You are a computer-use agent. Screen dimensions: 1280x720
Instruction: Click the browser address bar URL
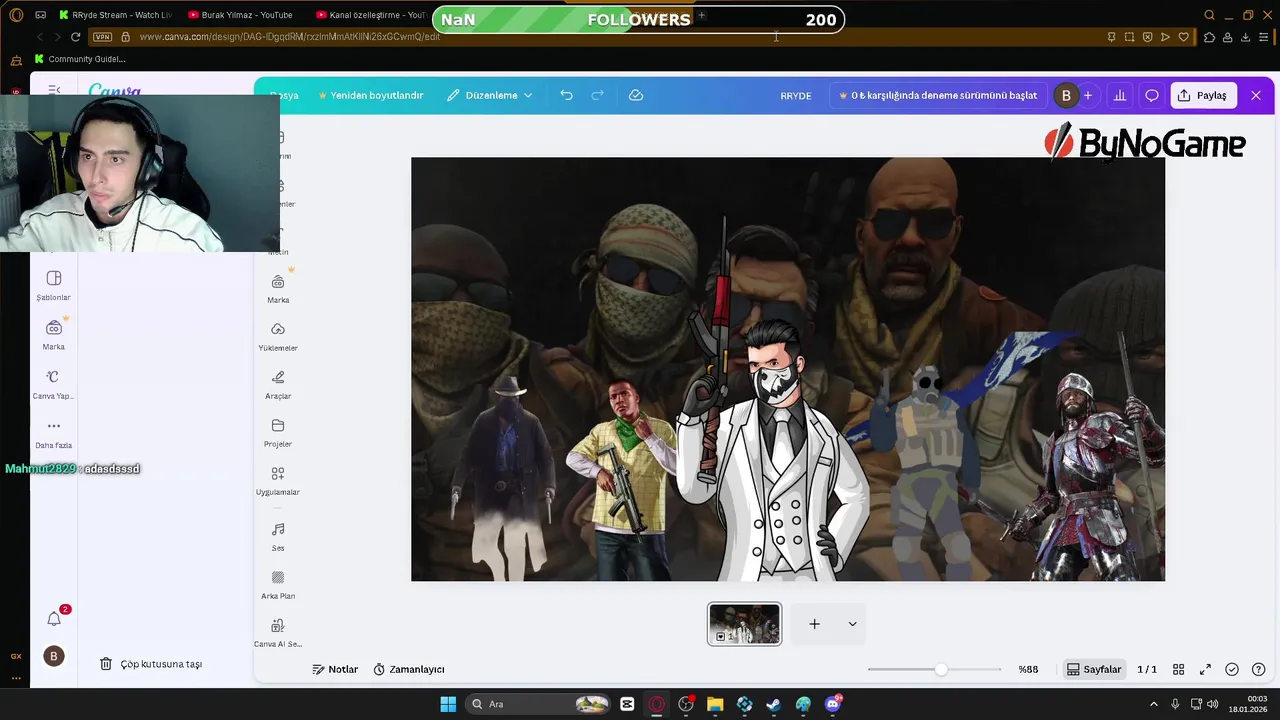point(290,37)
